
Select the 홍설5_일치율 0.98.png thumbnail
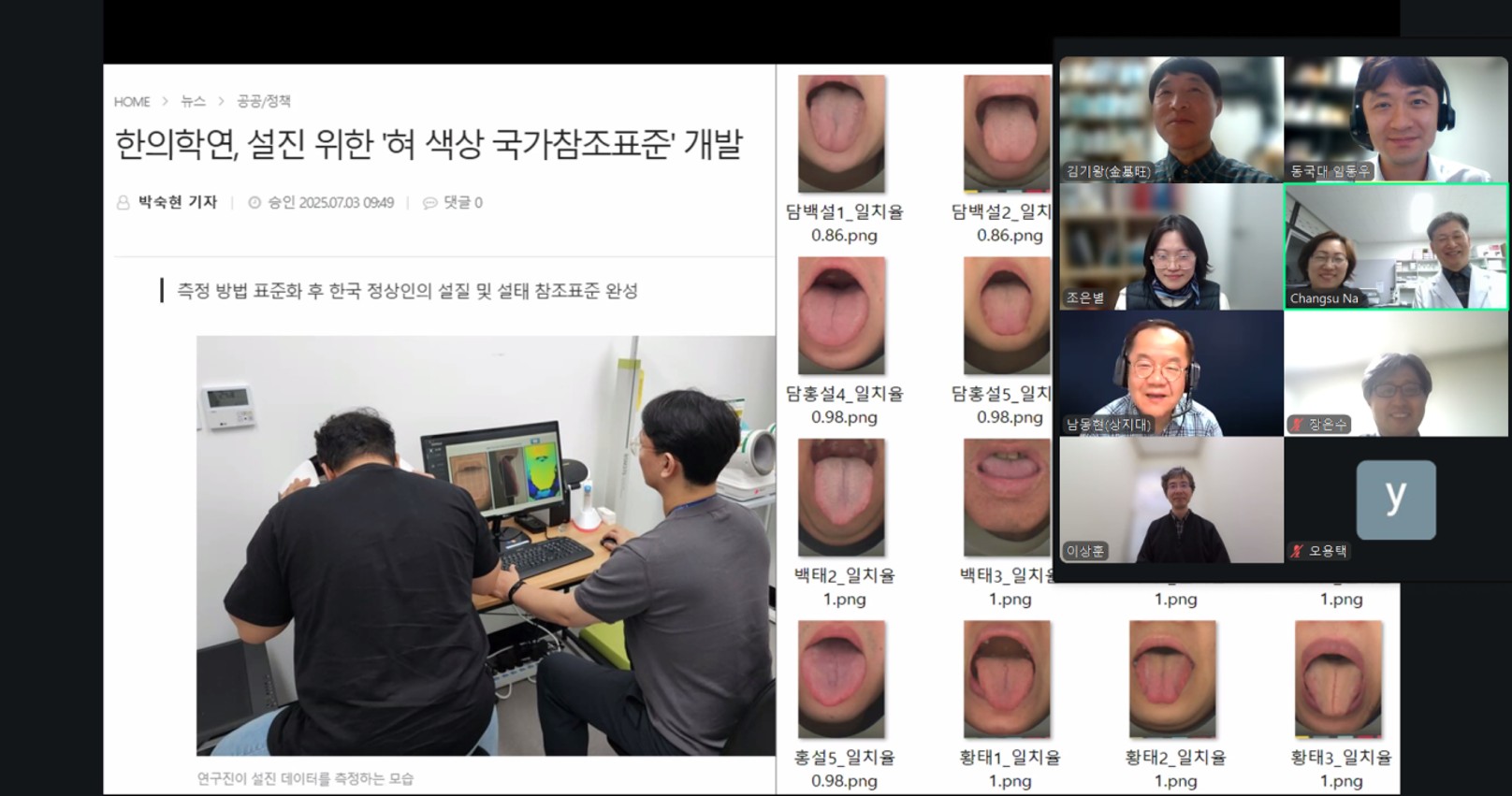[x=842, y=679]
